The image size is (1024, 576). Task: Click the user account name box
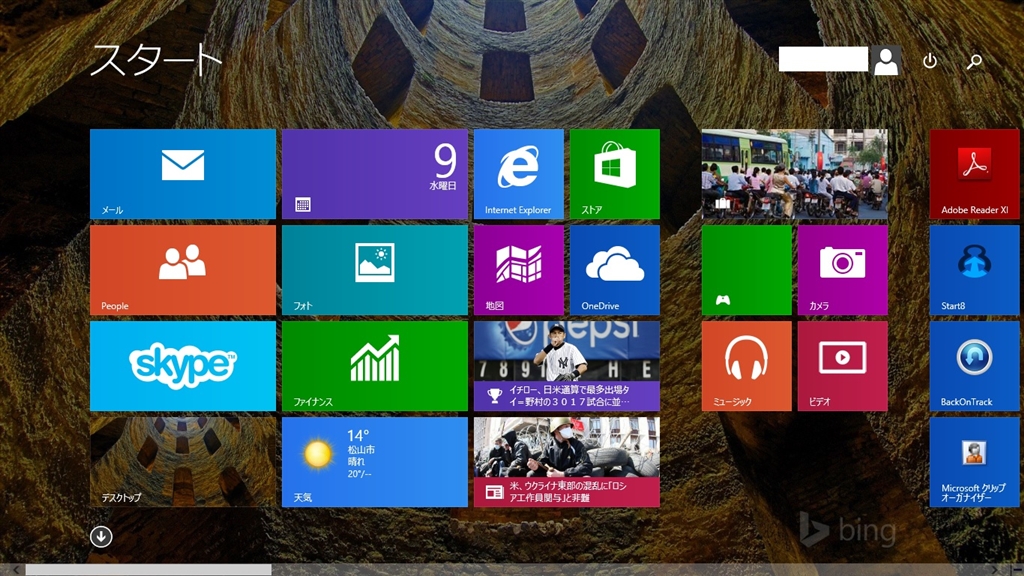click(x=823, y=59)
